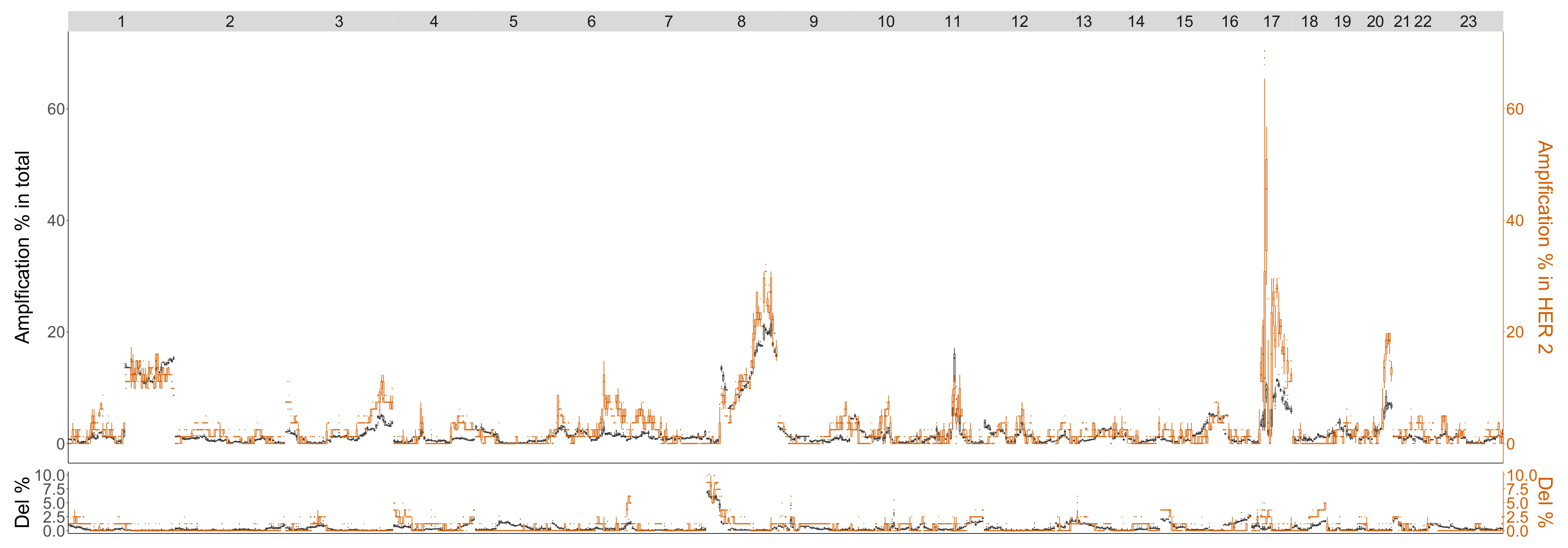Click the left y-axis 60 tick label
1568x548 pixels.
(55, 109)
